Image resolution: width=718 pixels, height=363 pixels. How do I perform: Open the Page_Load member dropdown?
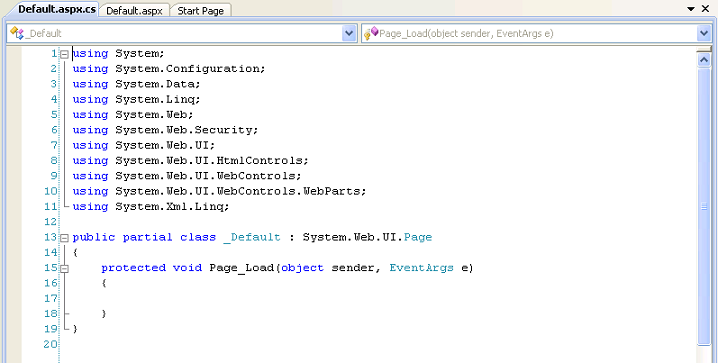click(x=703, y=33)
